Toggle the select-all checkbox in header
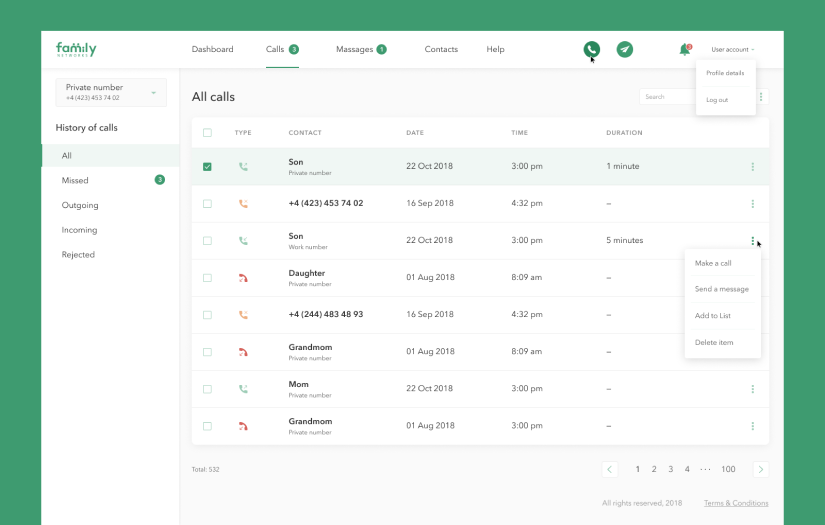825x525 pixels. 207,133
